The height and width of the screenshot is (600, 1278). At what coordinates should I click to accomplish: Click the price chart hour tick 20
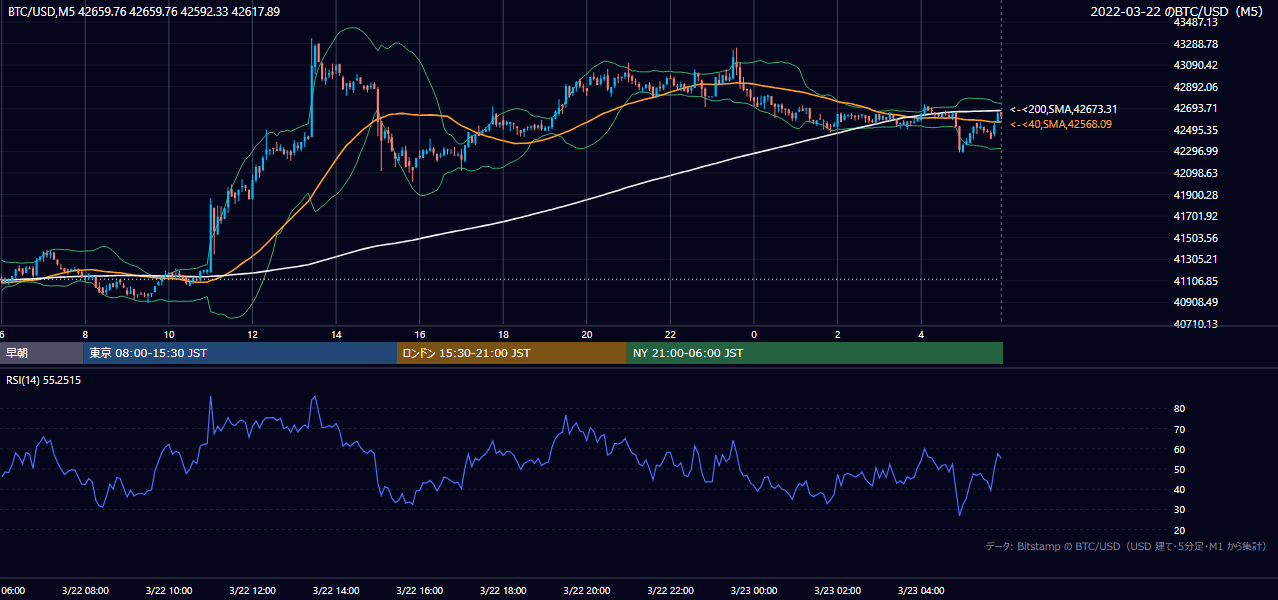(x=587, y=335)
